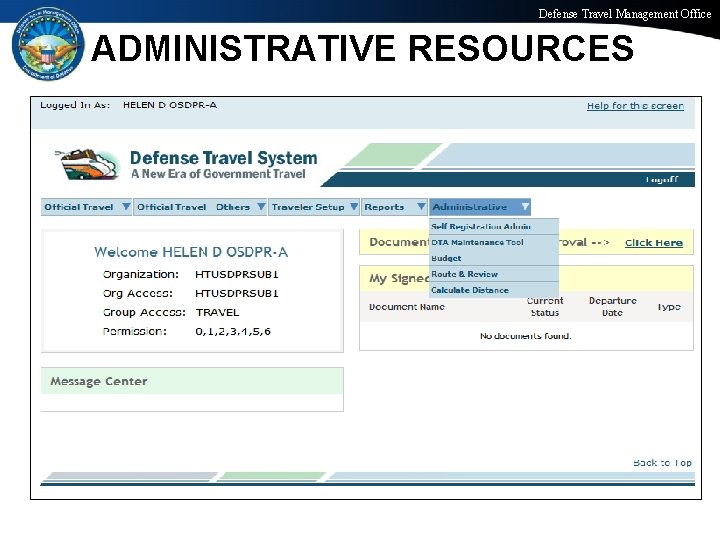Viewport: 720px width, 540px height.
Task: Click the Type column header
Action: (x=669, y=307)
